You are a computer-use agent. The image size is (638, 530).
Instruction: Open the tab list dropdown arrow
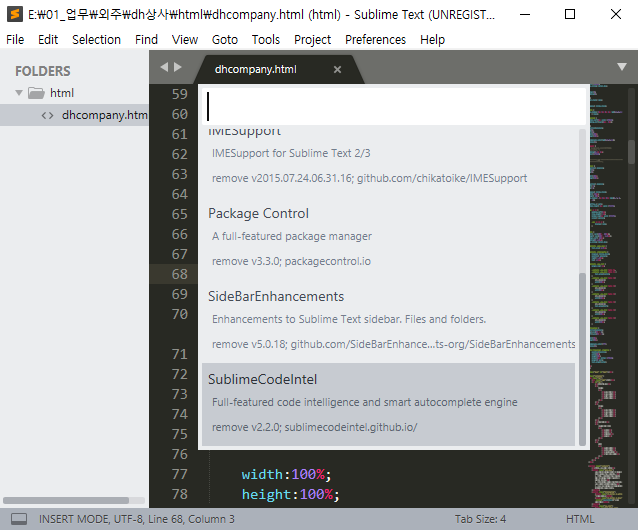tap(621, 67)
